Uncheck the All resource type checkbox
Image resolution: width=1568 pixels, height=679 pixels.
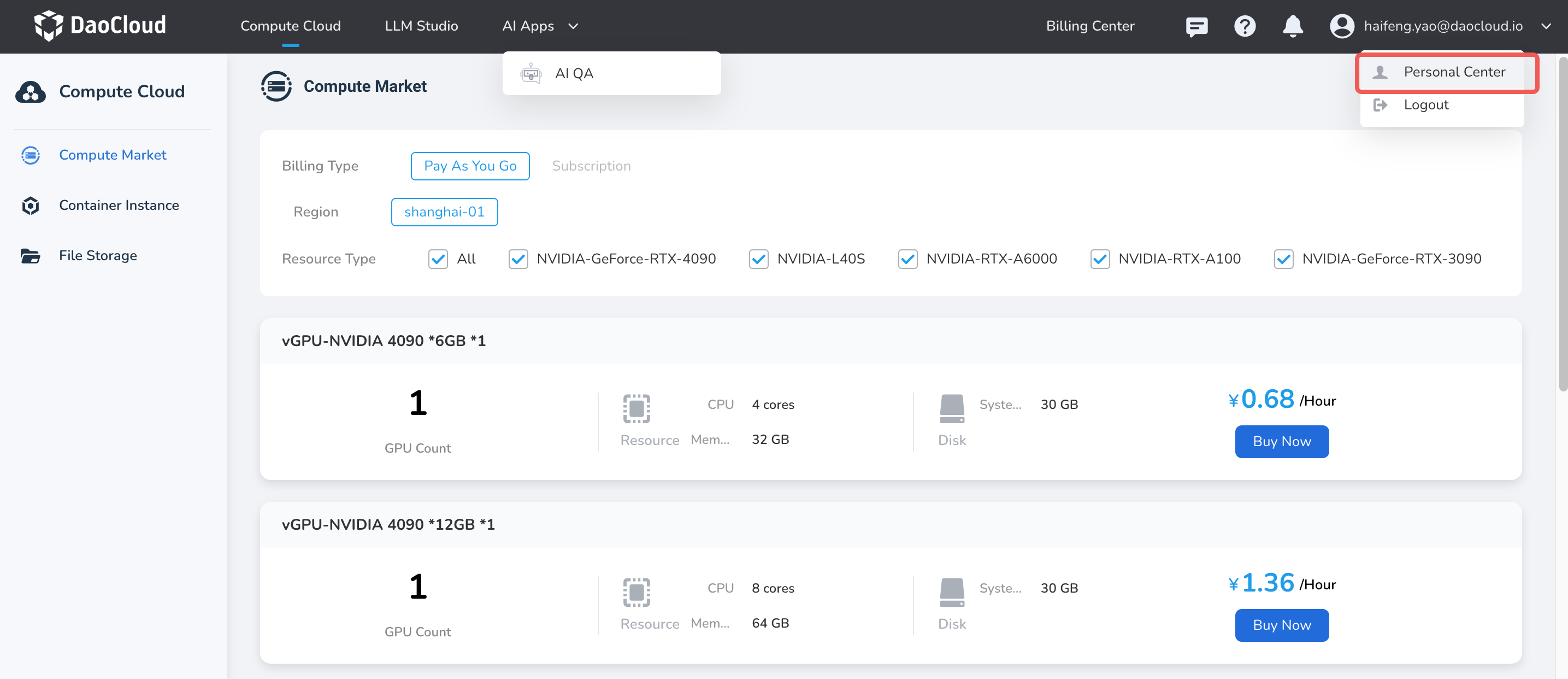pos(438,259)
